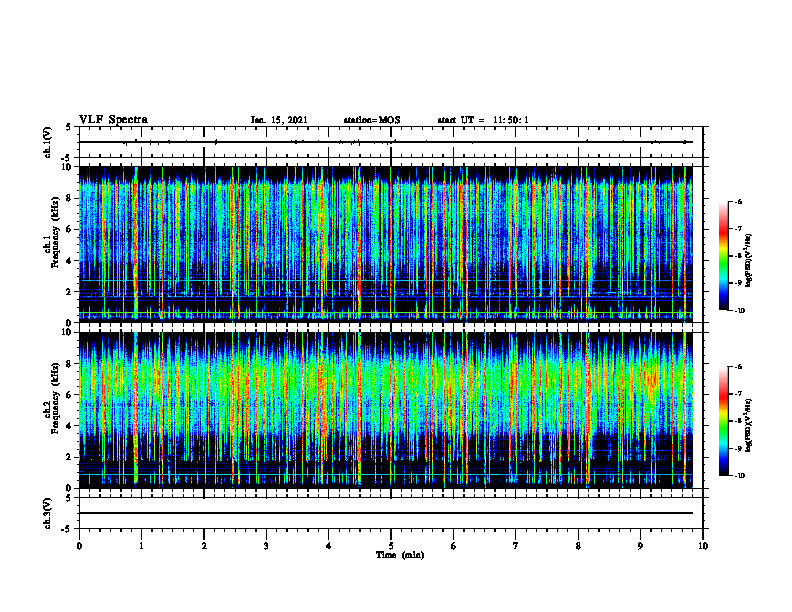
Task: Click the "-10" label on ch.1 color bar
Action: click(x=739, y=311)
